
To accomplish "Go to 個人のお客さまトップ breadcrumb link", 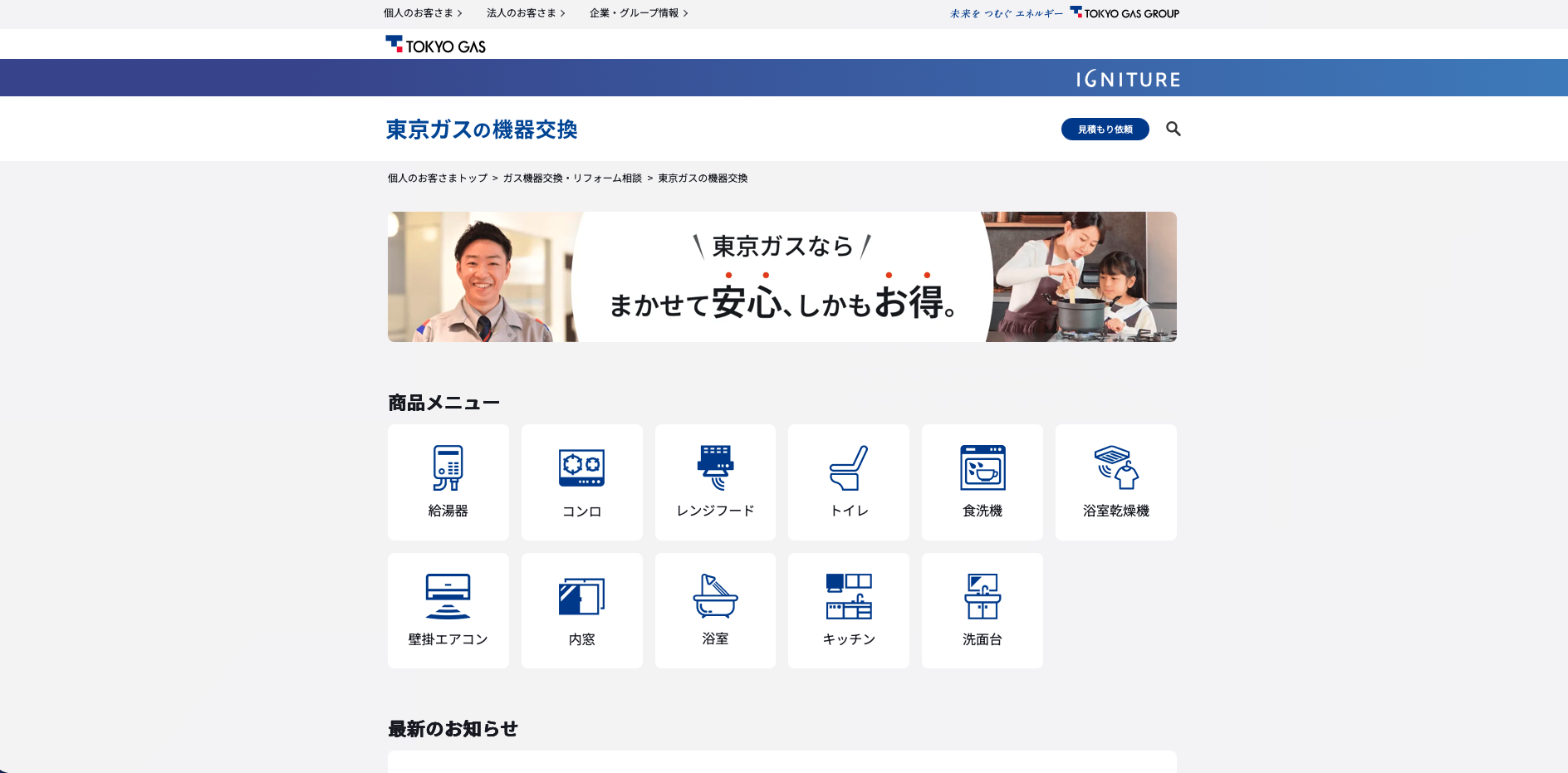I will pos(438,179).
